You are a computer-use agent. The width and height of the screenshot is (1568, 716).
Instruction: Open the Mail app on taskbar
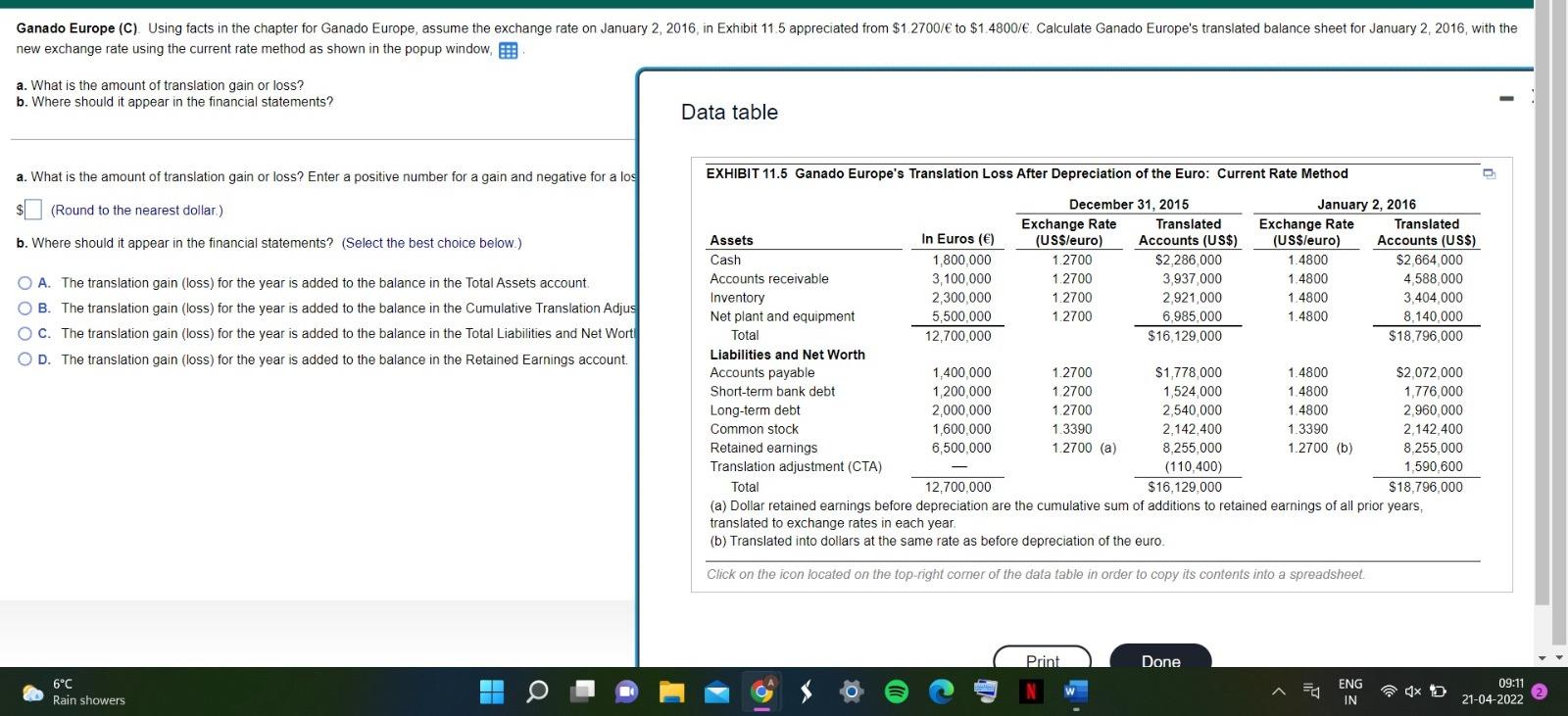(716, 692)
